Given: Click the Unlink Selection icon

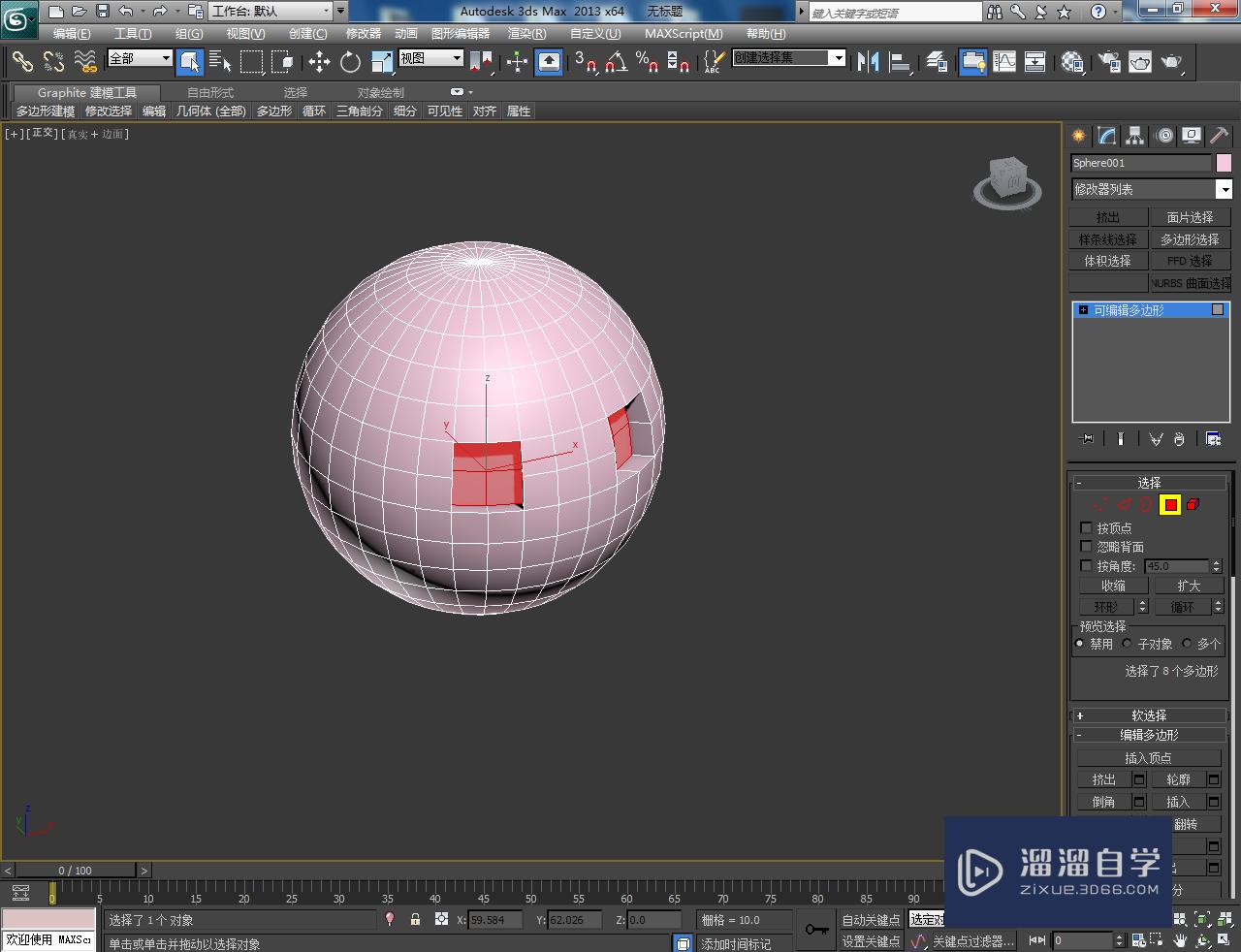Looking at the screenshot, I should point(53,62).
